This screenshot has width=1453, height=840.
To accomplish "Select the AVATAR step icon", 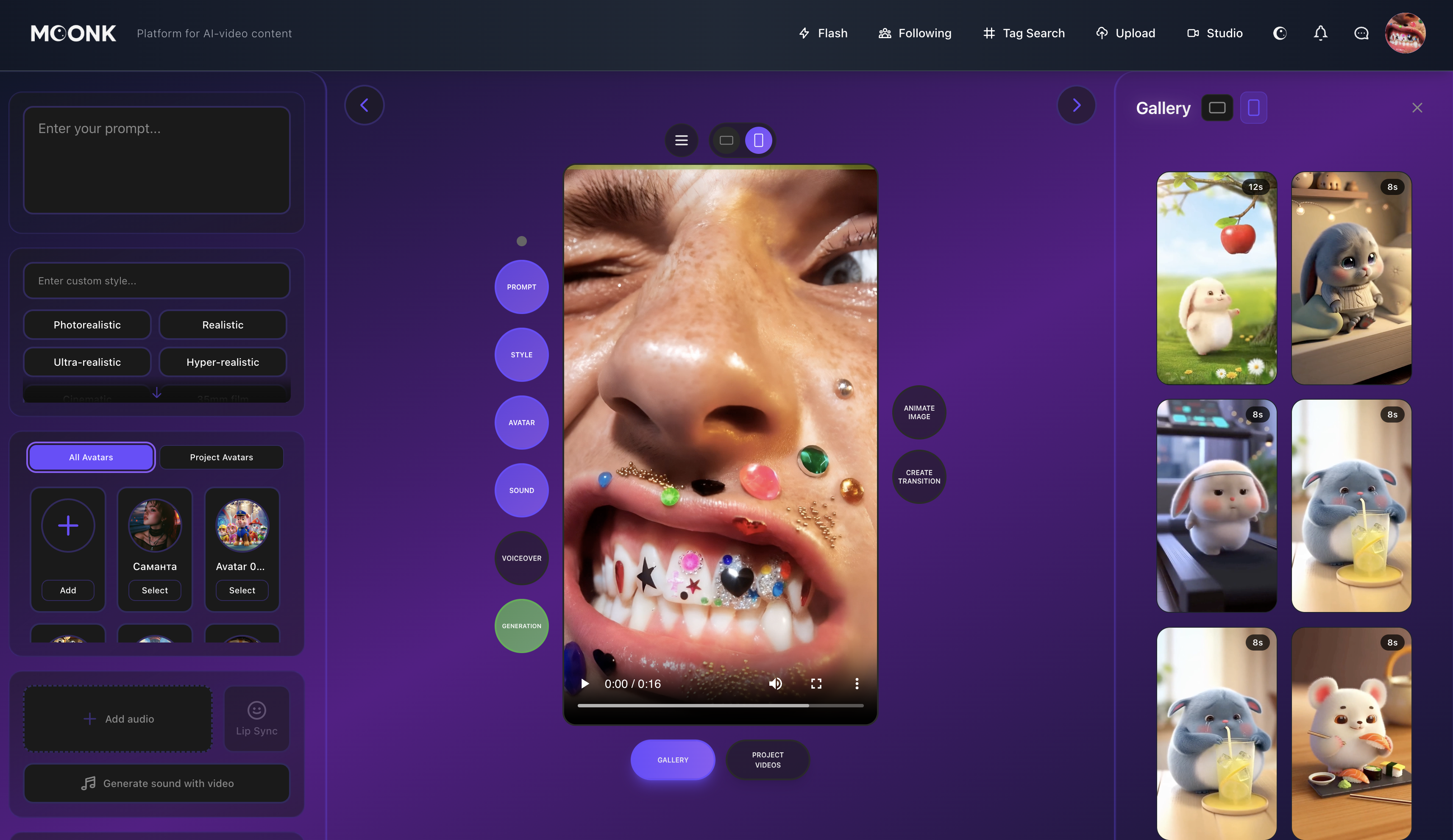I will pyautogui.click(x=521, y=423).
